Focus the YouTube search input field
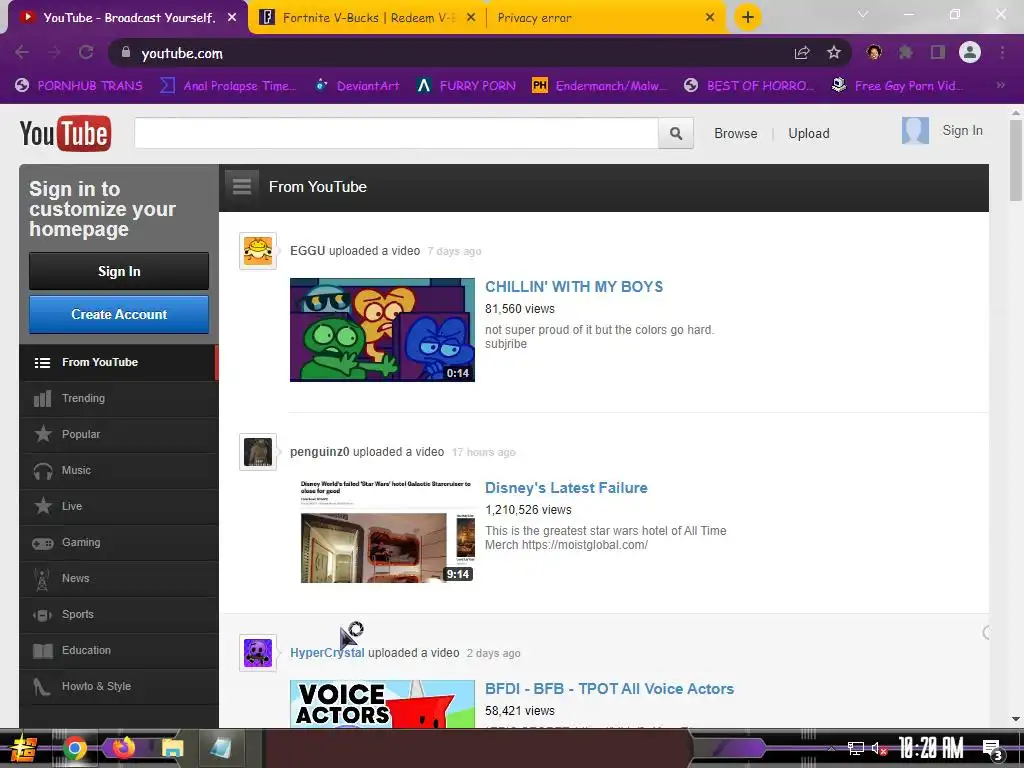This screenshot has width=1024, height=768. [x=396, y=133]
